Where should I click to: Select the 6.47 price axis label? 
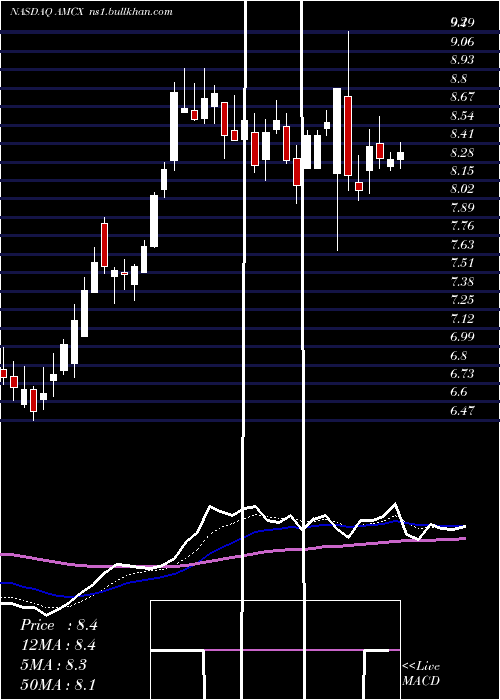coord(462,412)
